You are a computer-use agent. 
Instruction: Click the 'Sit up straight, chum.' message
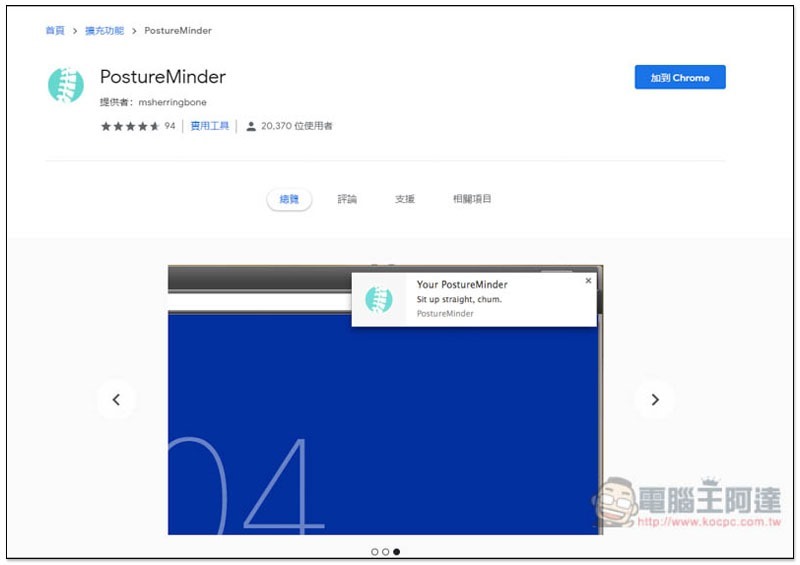(x=459, y=300)
